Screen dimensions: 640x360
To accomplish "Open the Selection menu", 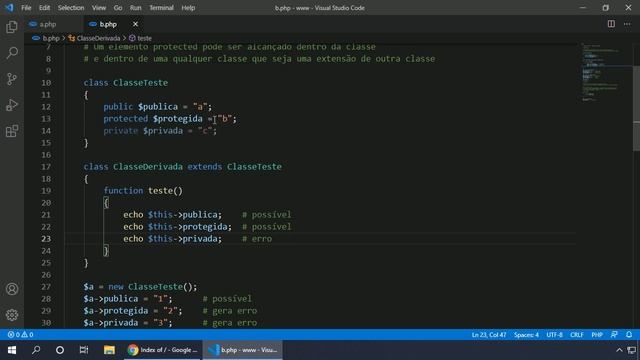I will (71, 8).
